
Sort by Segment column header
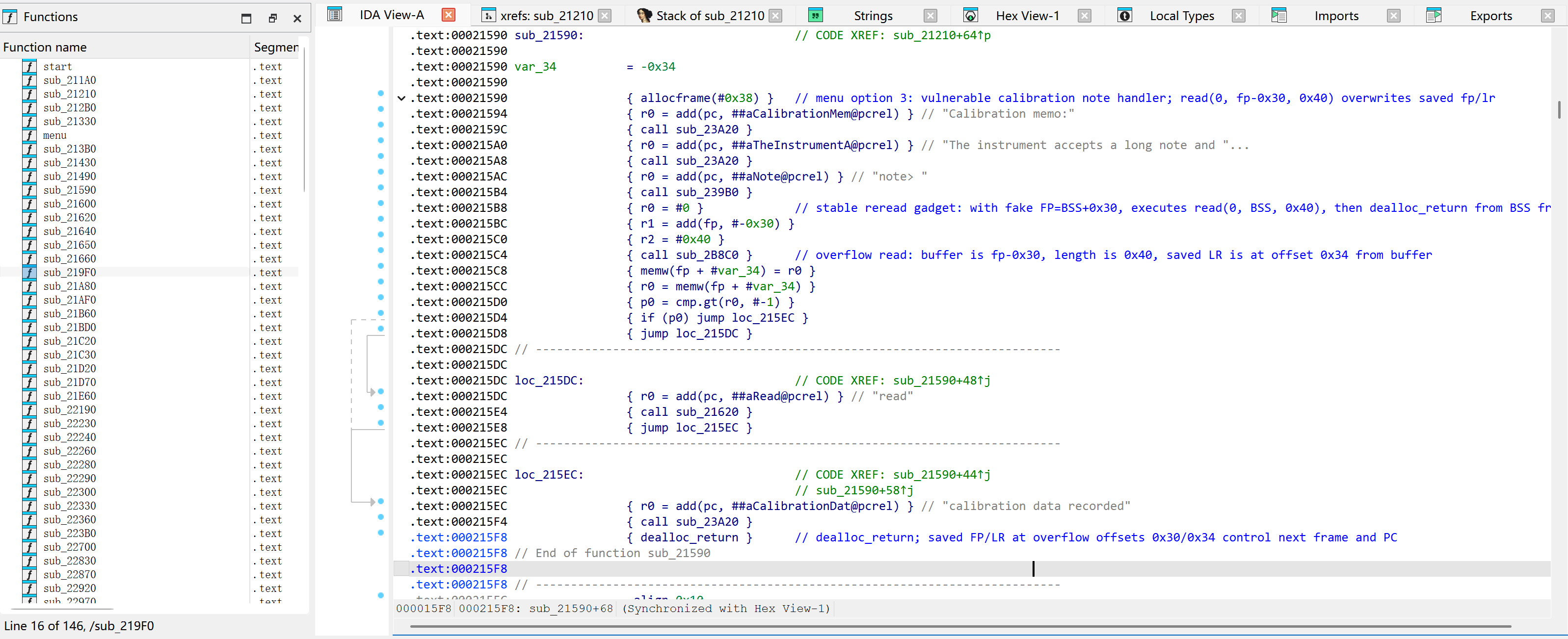click(x=275, y=47)
